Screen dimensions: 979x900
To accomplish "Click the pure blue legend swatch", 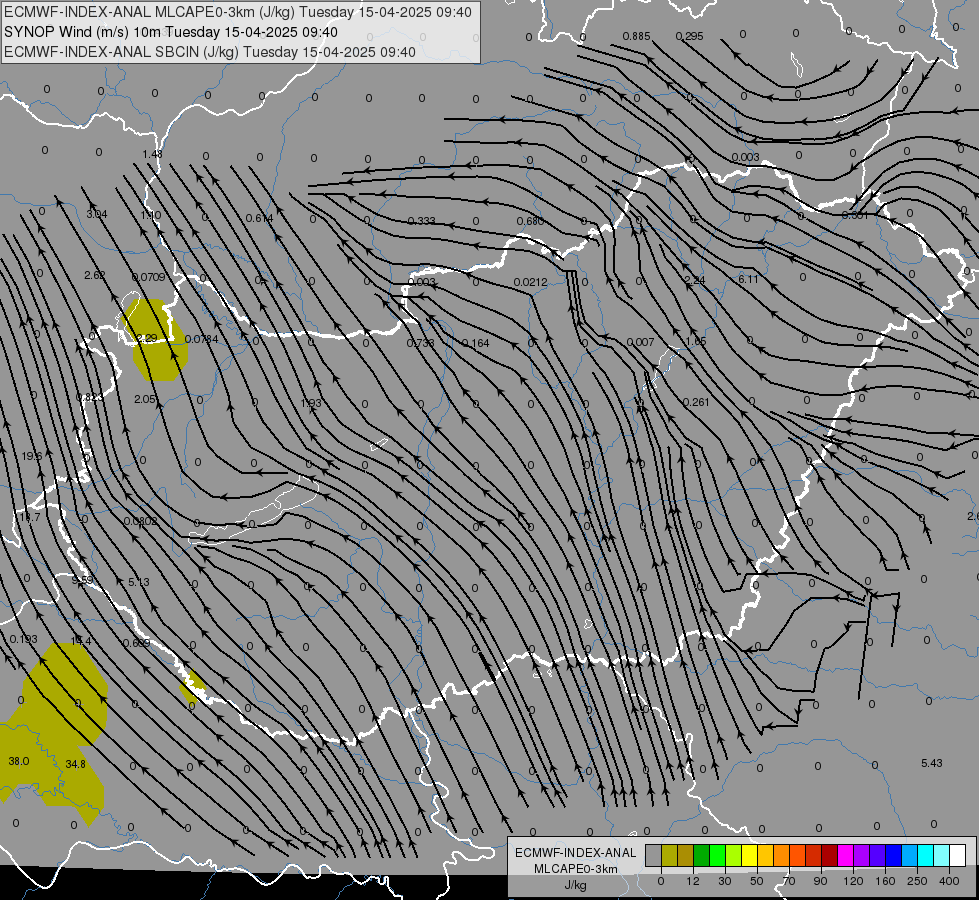I will [x=893, y=856].
